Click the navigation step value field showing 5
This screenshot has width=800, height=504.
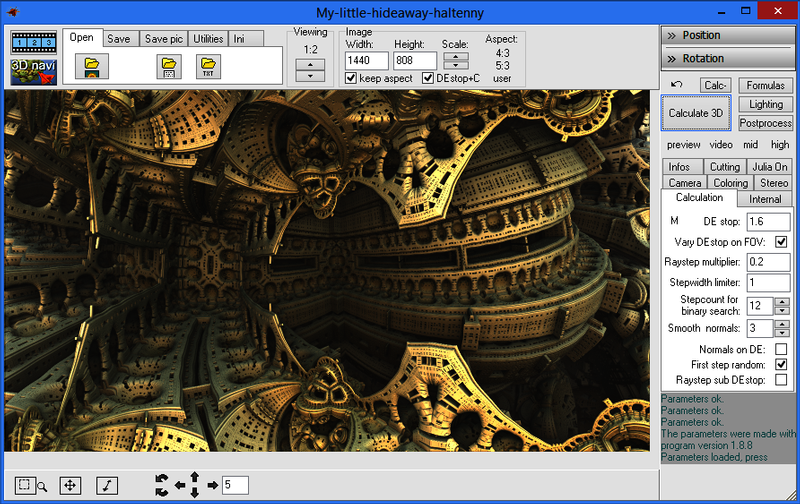[235, 485]
